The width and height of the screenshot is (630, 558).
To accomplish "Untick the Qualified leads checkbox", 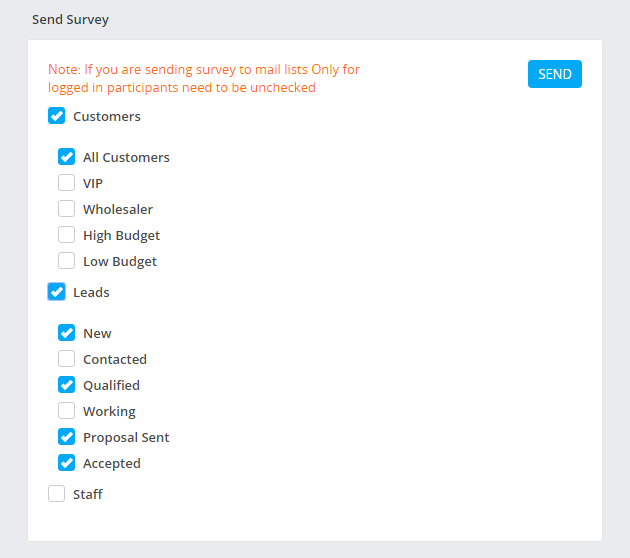I will click(67, 385).
